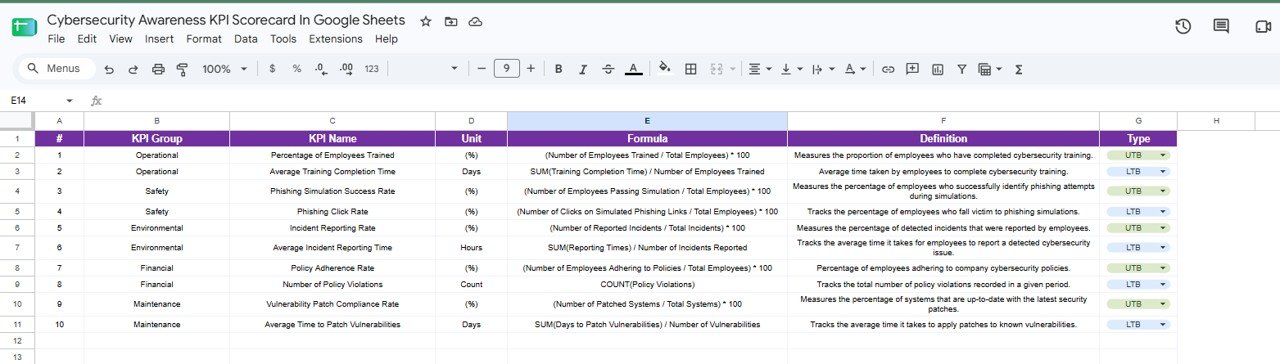Open the Insert menu
Screen dimensions: 1280x364
pos(159,39)
